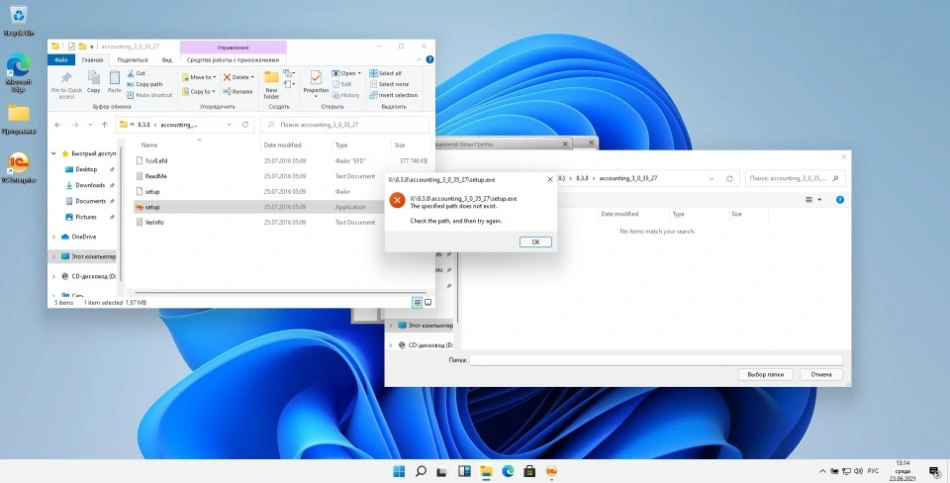
Task: Refresh the accounting folder address bar
Action: (245, 125)
